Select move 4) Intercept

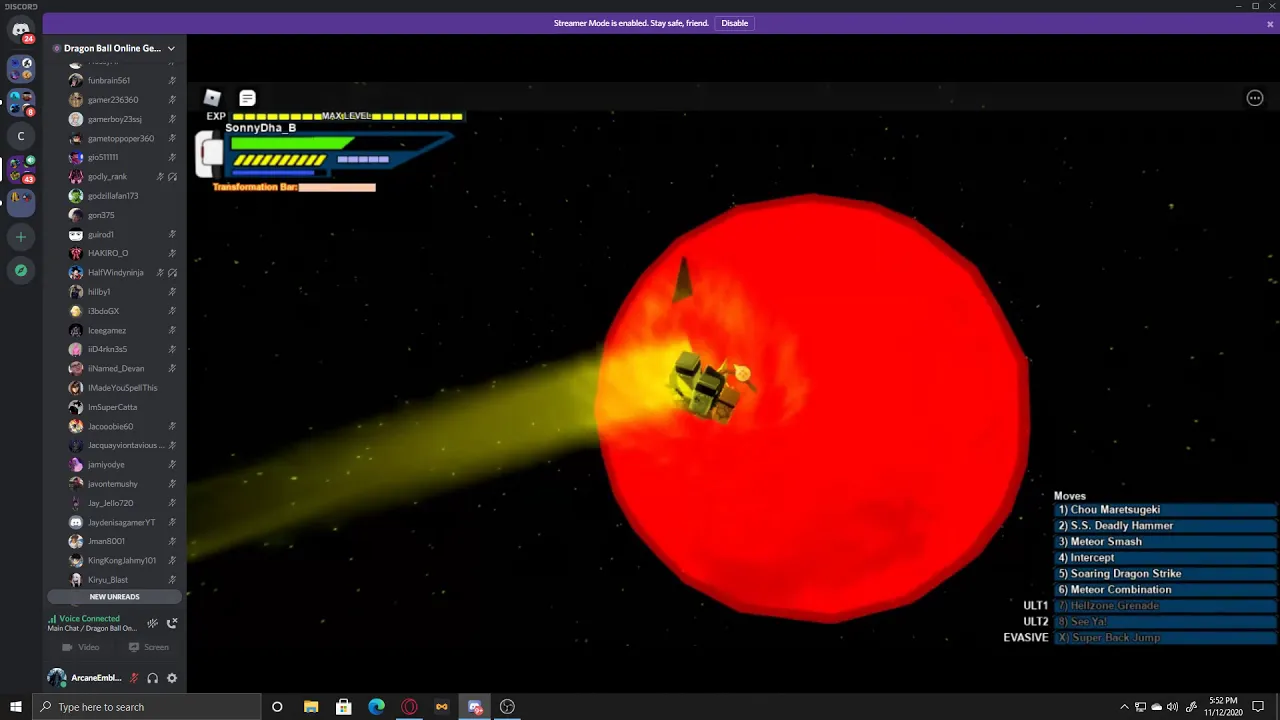(x=1165, y=558)
